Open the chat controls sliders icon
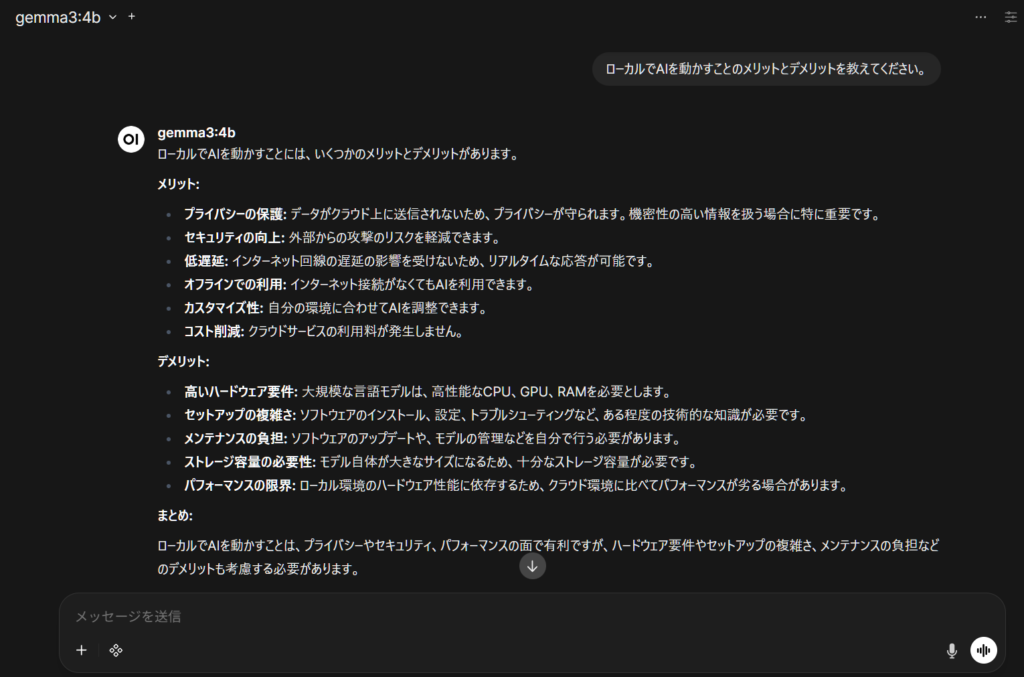Viewport: 1024px width, 677px height. (1009, 18)
